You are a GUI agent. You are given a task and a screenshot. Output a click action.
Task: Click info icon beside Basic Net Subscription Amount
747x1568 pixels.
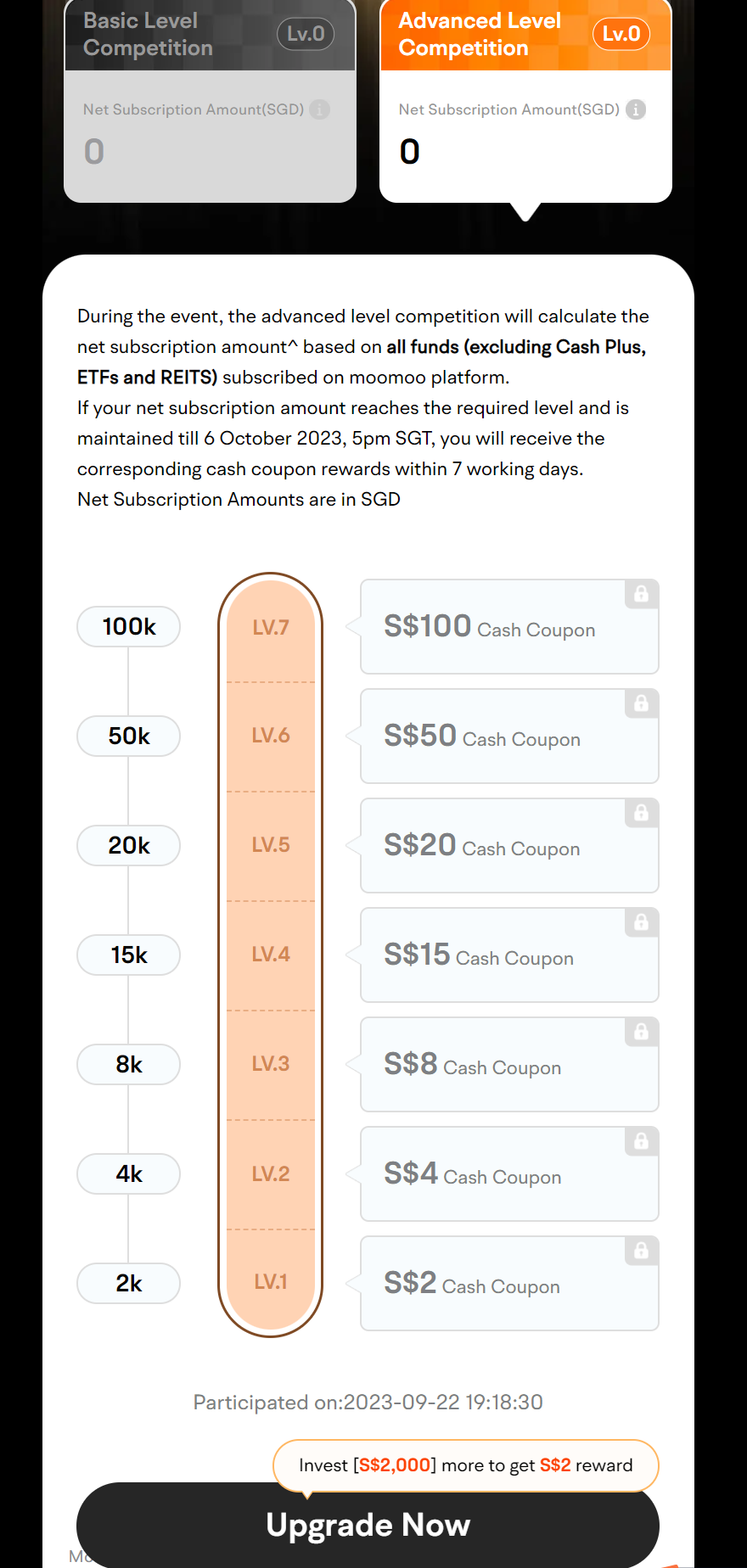319,109
